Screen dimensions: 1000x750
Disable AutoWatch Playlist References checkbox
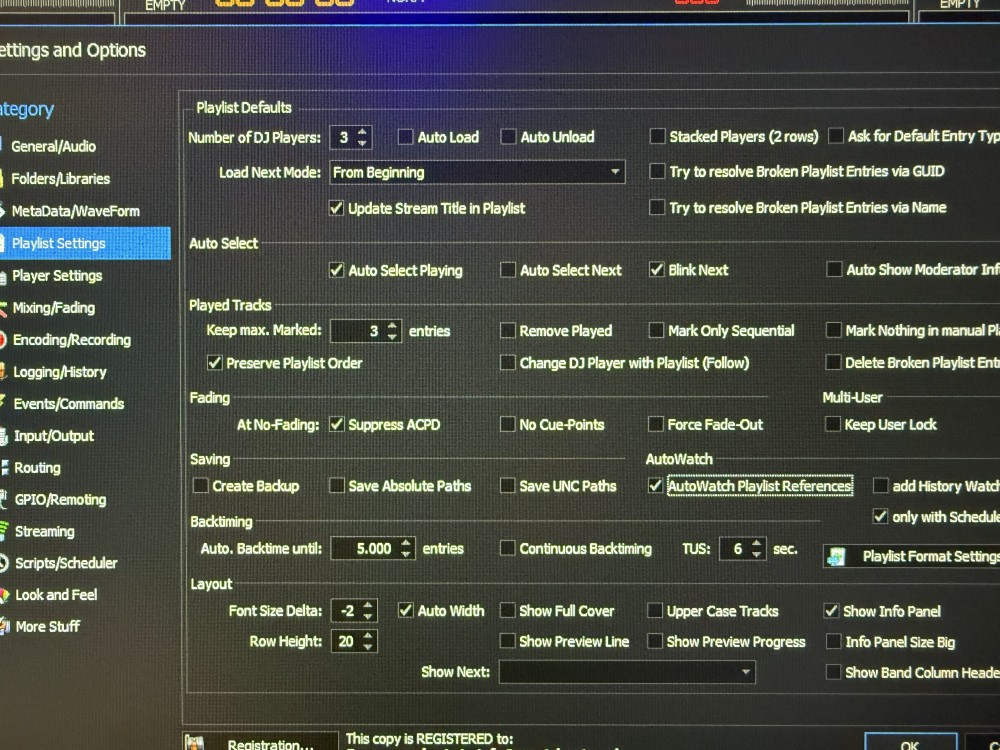pos(655,486)
